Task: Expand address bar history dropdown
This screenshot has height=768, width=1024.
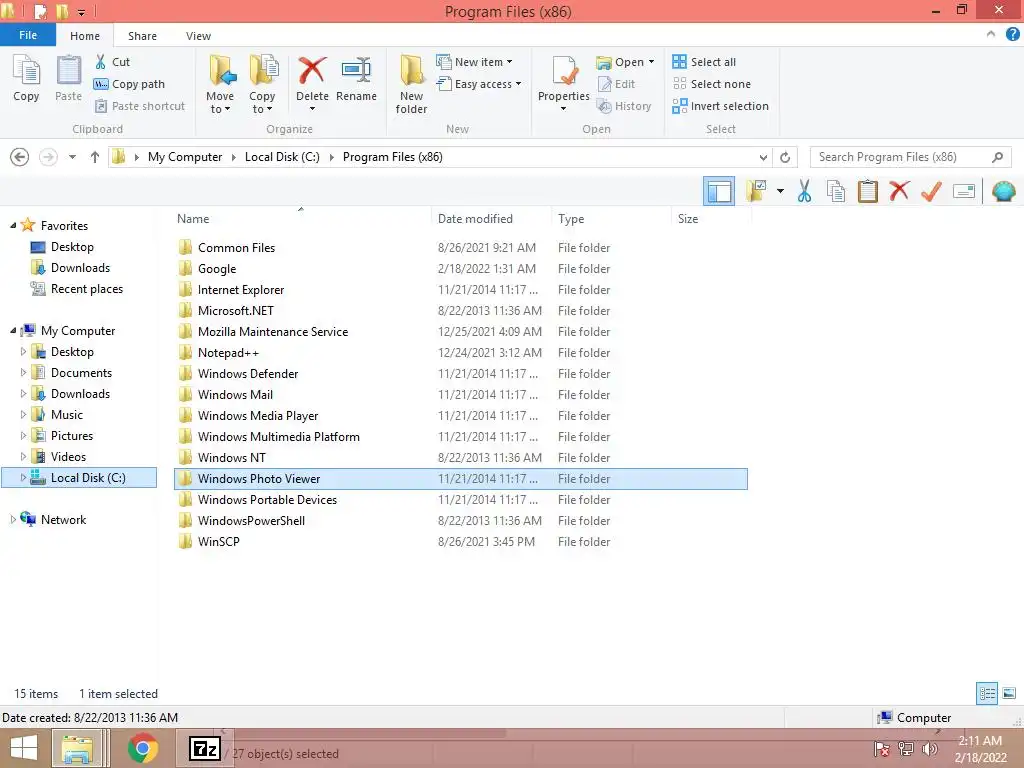Action: click(x=763, y=157)
